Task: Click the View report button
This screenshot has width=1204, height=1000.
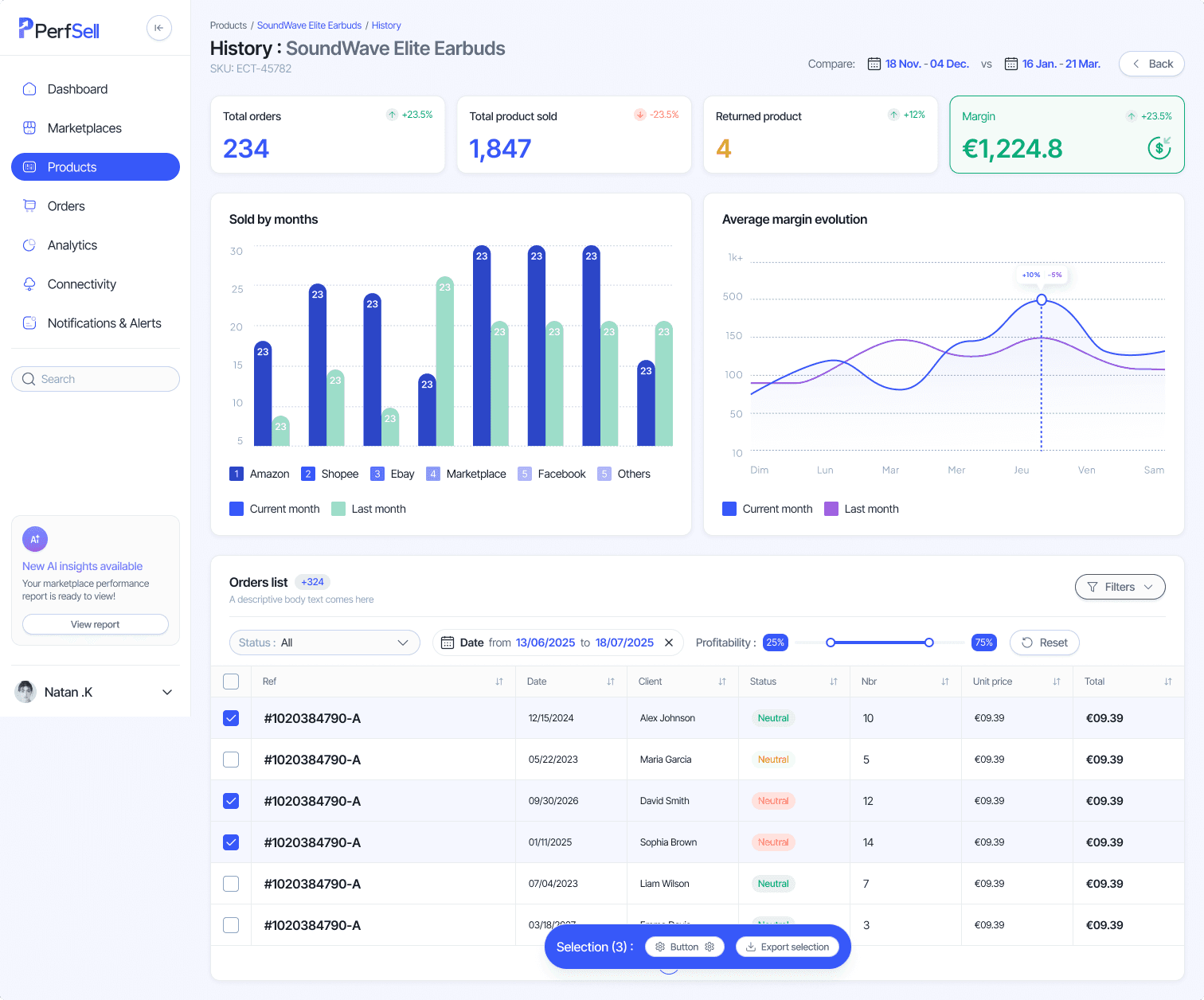Action: point(96,624)
